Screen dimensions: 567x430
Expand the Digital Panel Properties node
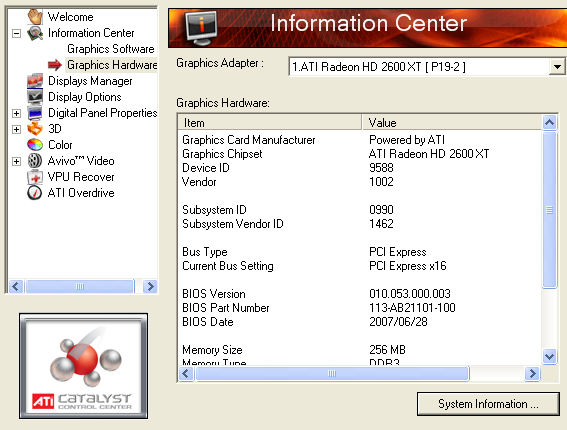click(16, 113)
